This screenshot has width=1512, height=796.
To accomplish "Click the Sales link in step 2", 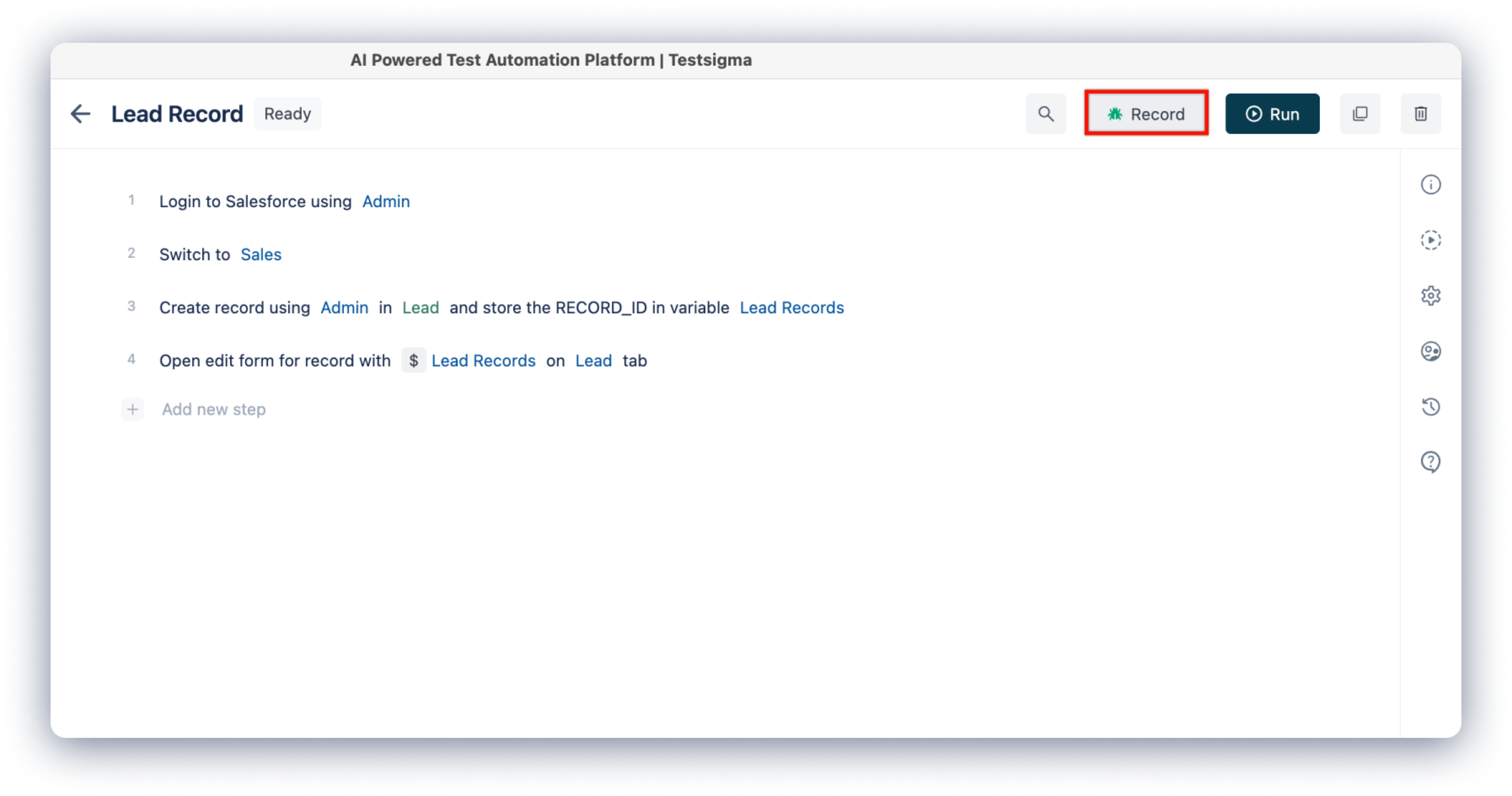I will (x=260, y=254).
